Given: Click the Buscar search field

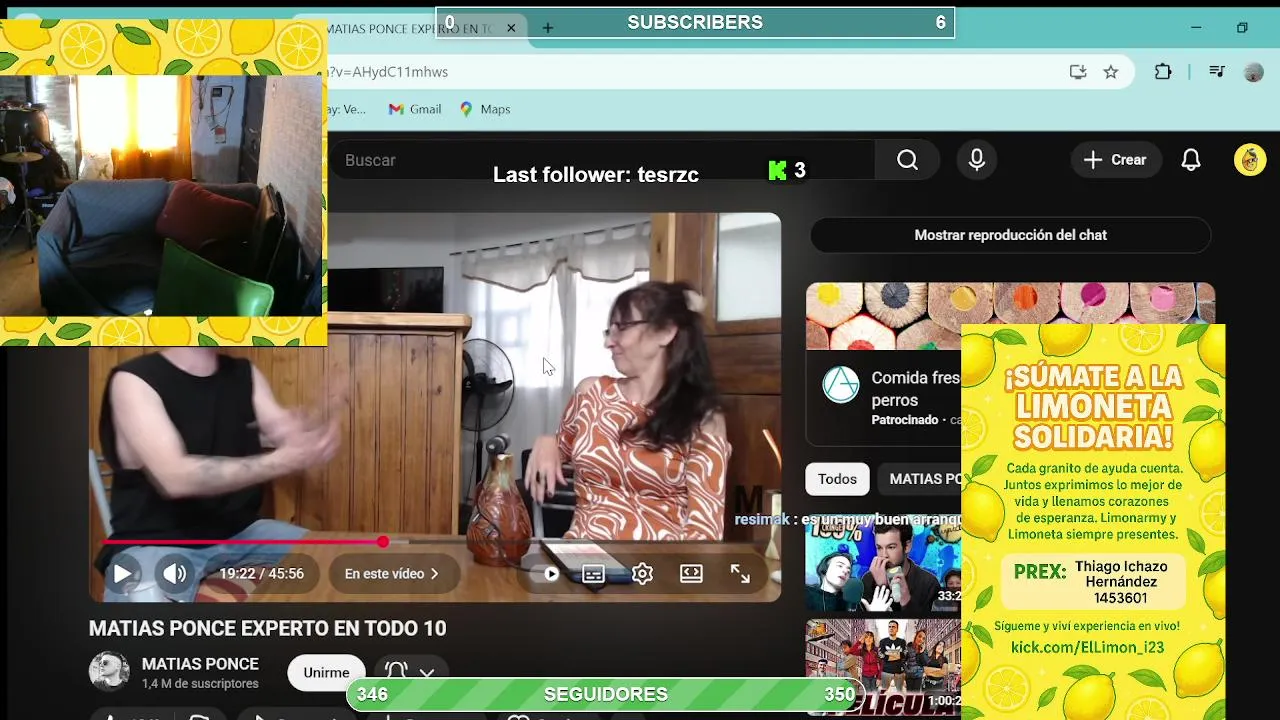Looking at the screenshot, I should [x=600, y=160].
